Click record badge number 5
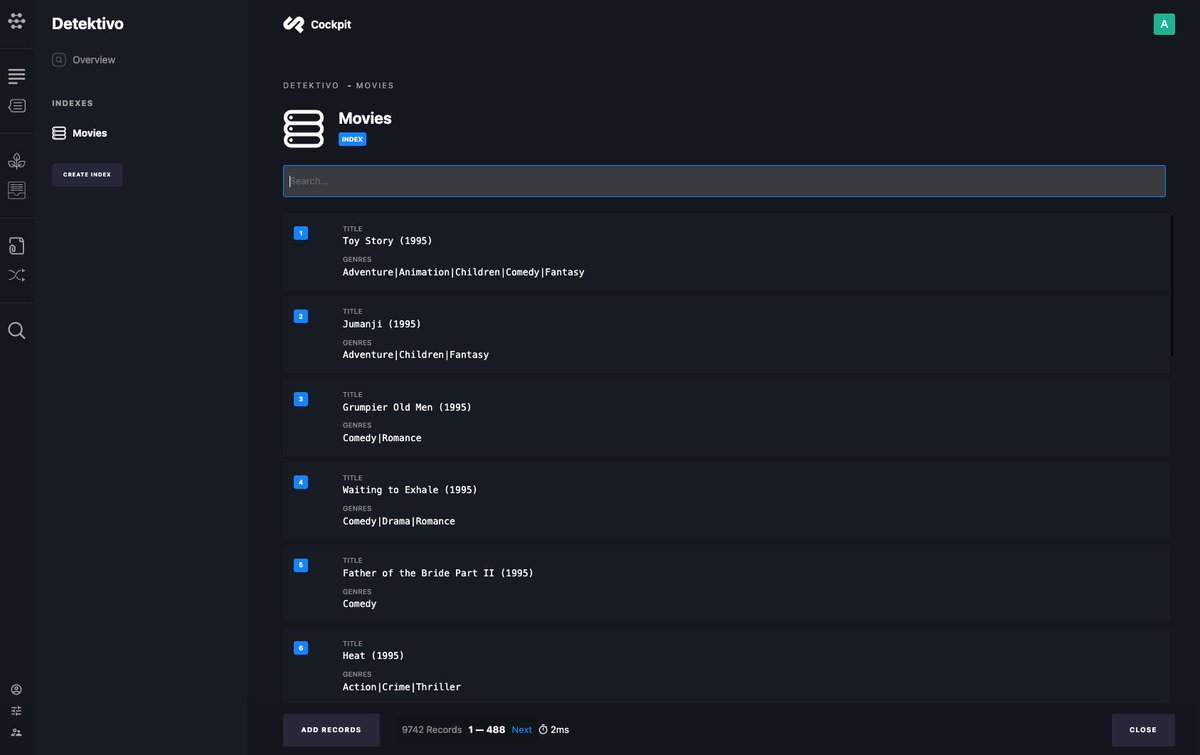Viewport: 1200px width, 755px height. pos(301,565)
